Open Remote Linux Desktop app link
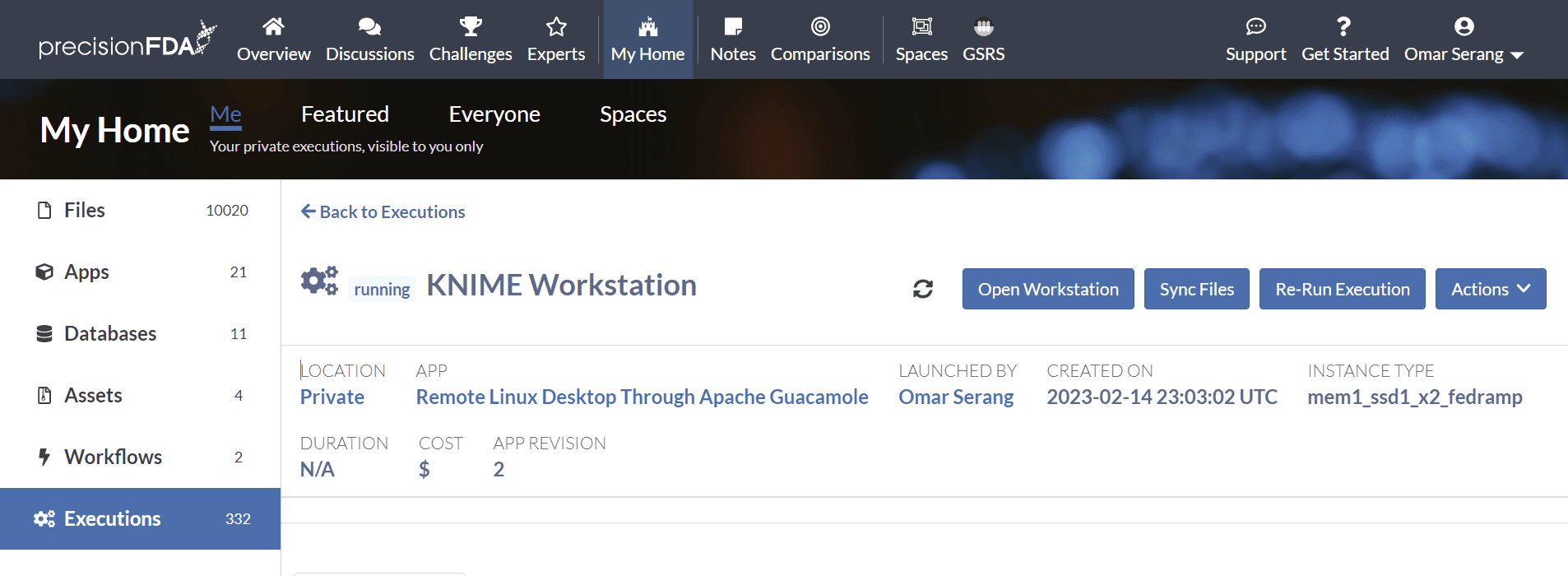Image resolution: width=1568 pixels, height=576 pixels. click(x=642, y=397)
